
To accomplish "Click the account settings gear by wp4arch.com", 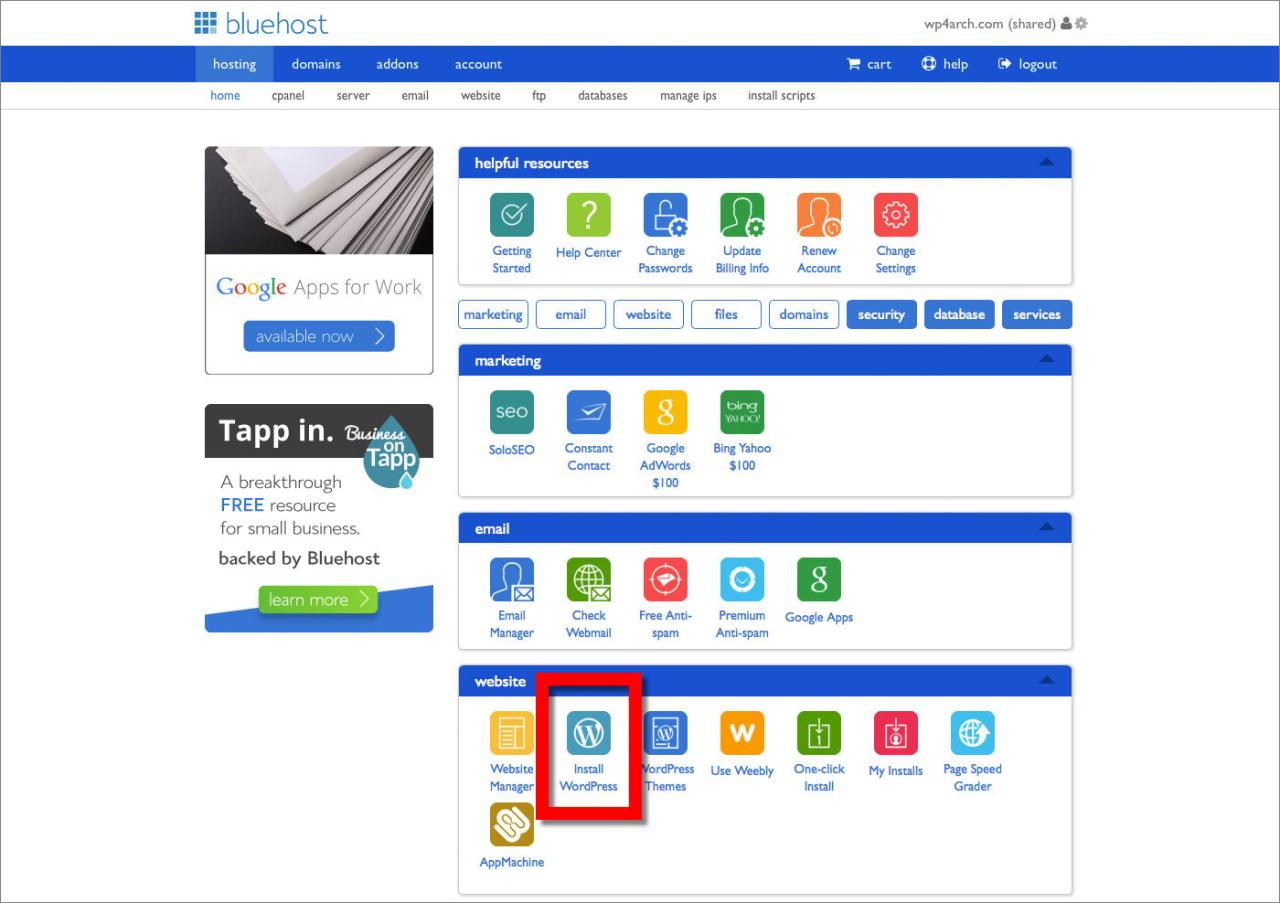I will tap(1081, 24).
